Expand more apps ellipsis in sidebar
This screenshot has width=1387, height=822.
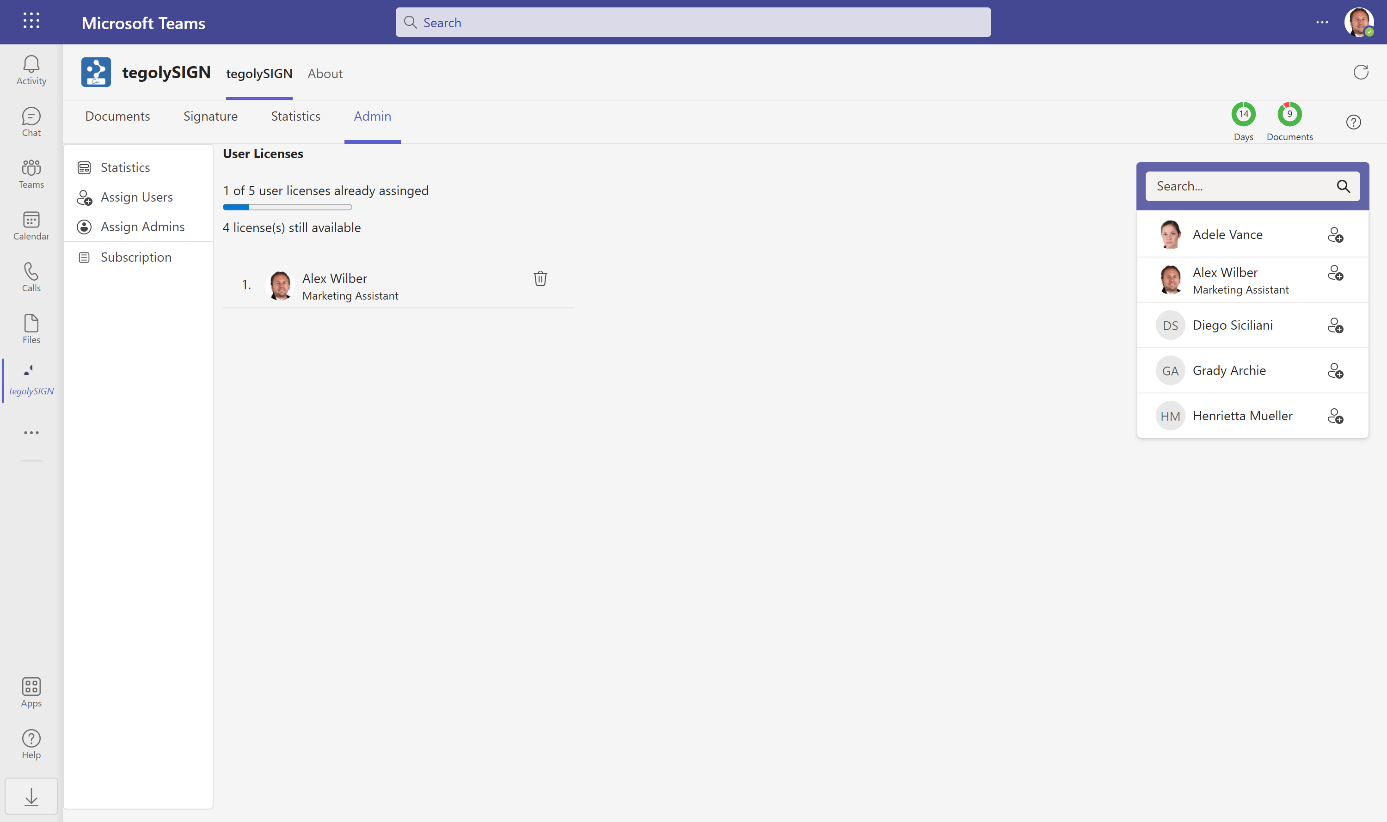[x=31, y=433]
